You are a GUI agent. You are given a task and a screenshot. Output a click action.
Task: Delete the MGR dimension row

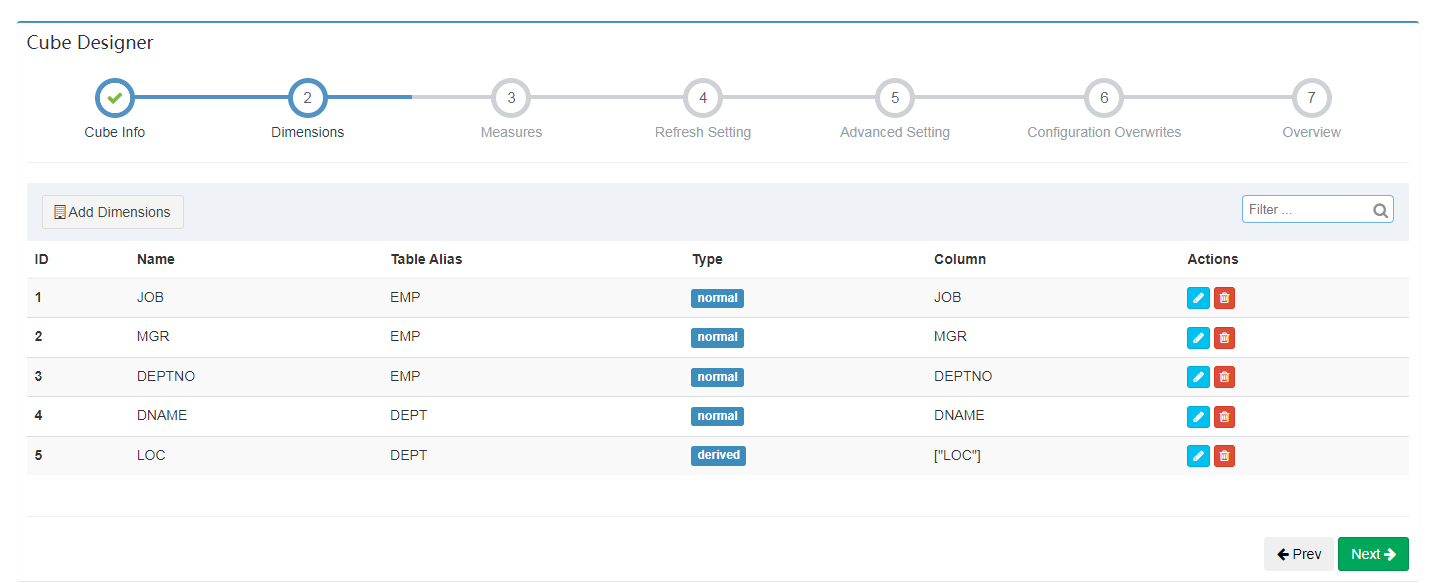1224,338
